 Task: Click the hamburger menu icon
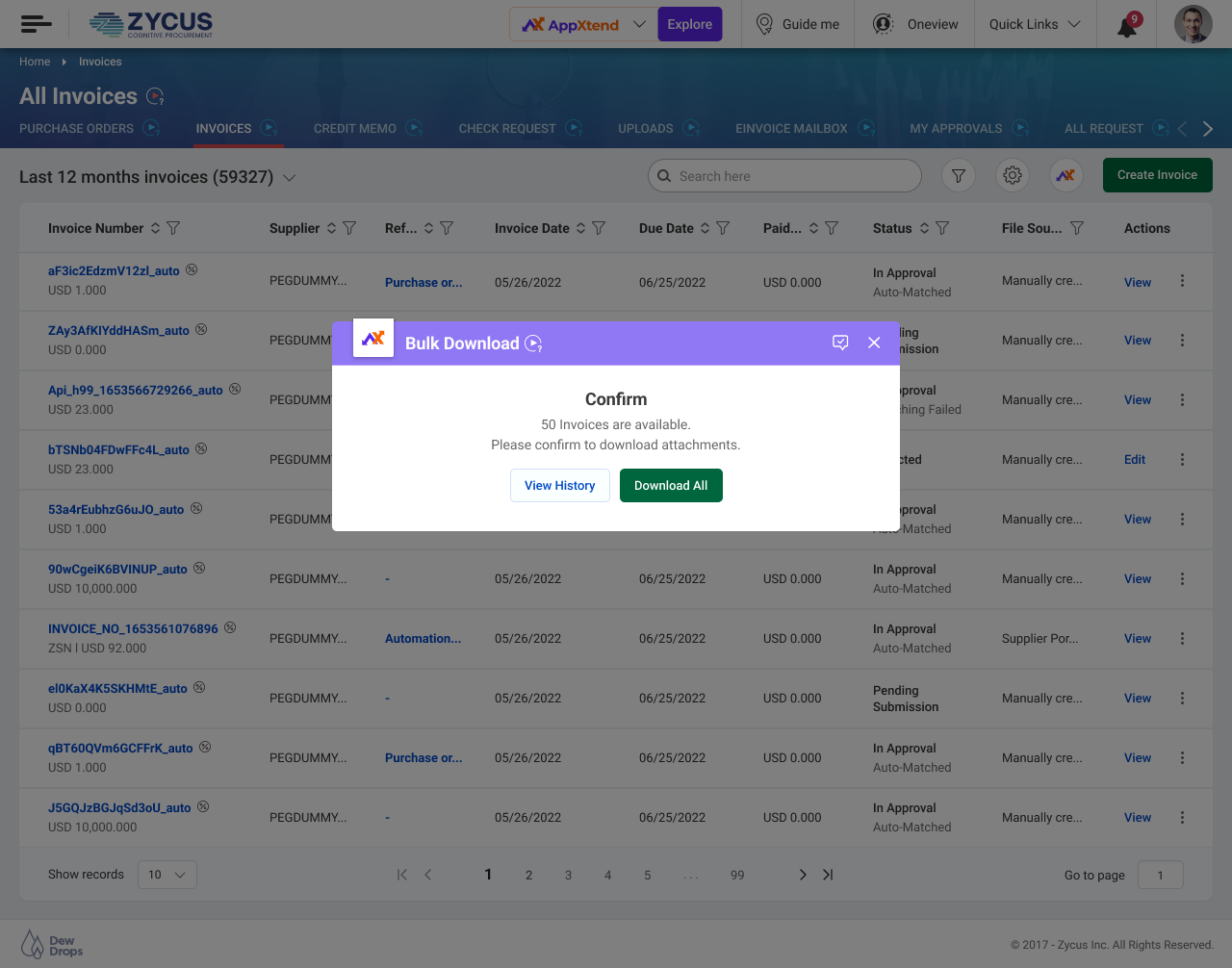36,24
